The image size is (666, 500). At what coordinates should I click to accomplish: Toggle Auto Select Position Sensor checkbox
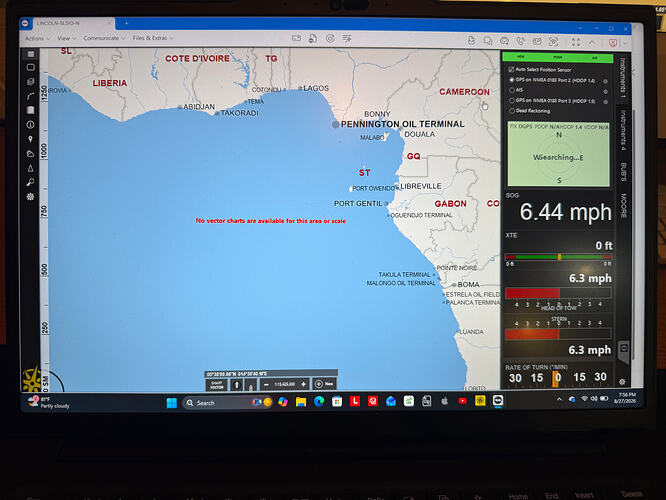pyautogui.click(x=511, y=69)
